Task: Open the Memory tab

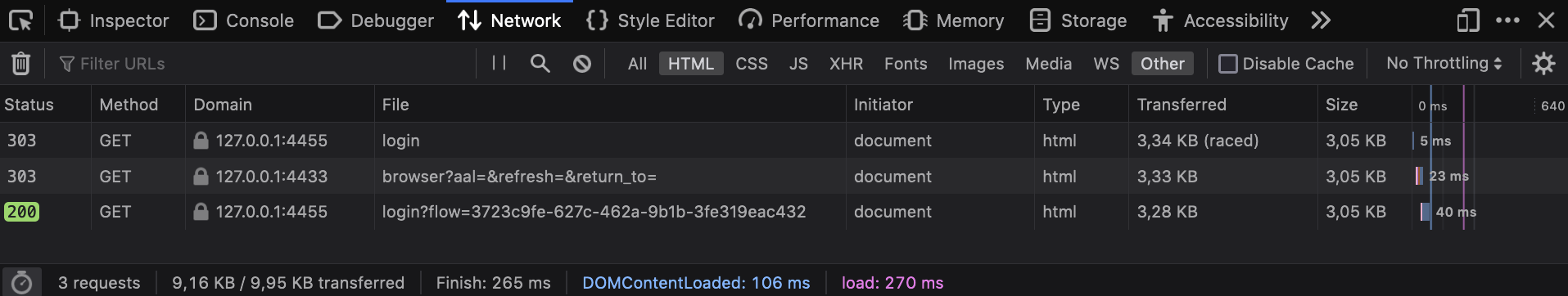Action: pos(953,20)
